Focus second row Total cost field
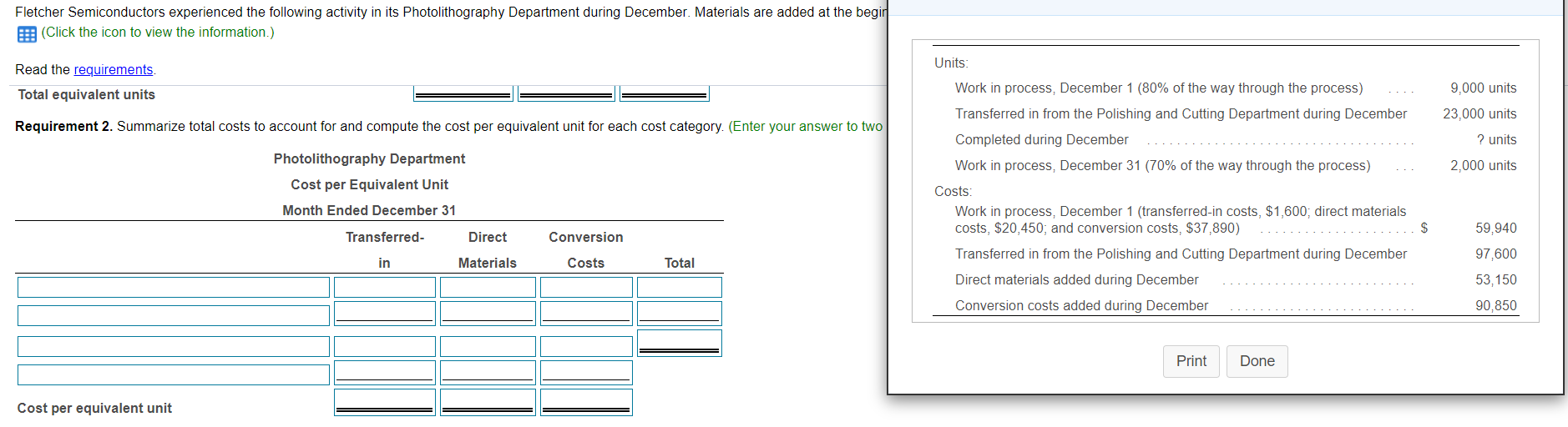The height and width of the screenshot is (427, 1568). (679, 313)
